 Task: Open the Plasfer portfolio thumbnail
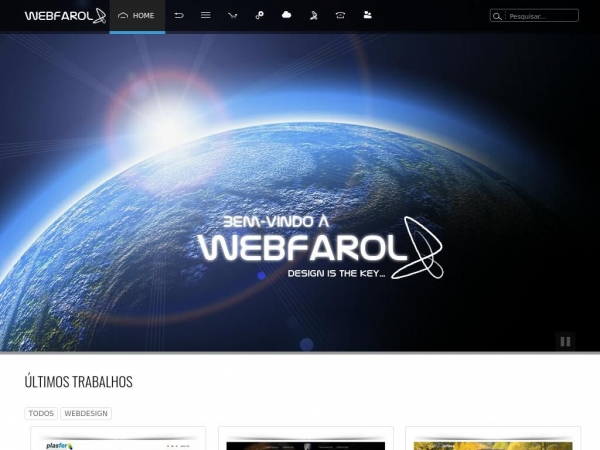(x=118, y=439)
